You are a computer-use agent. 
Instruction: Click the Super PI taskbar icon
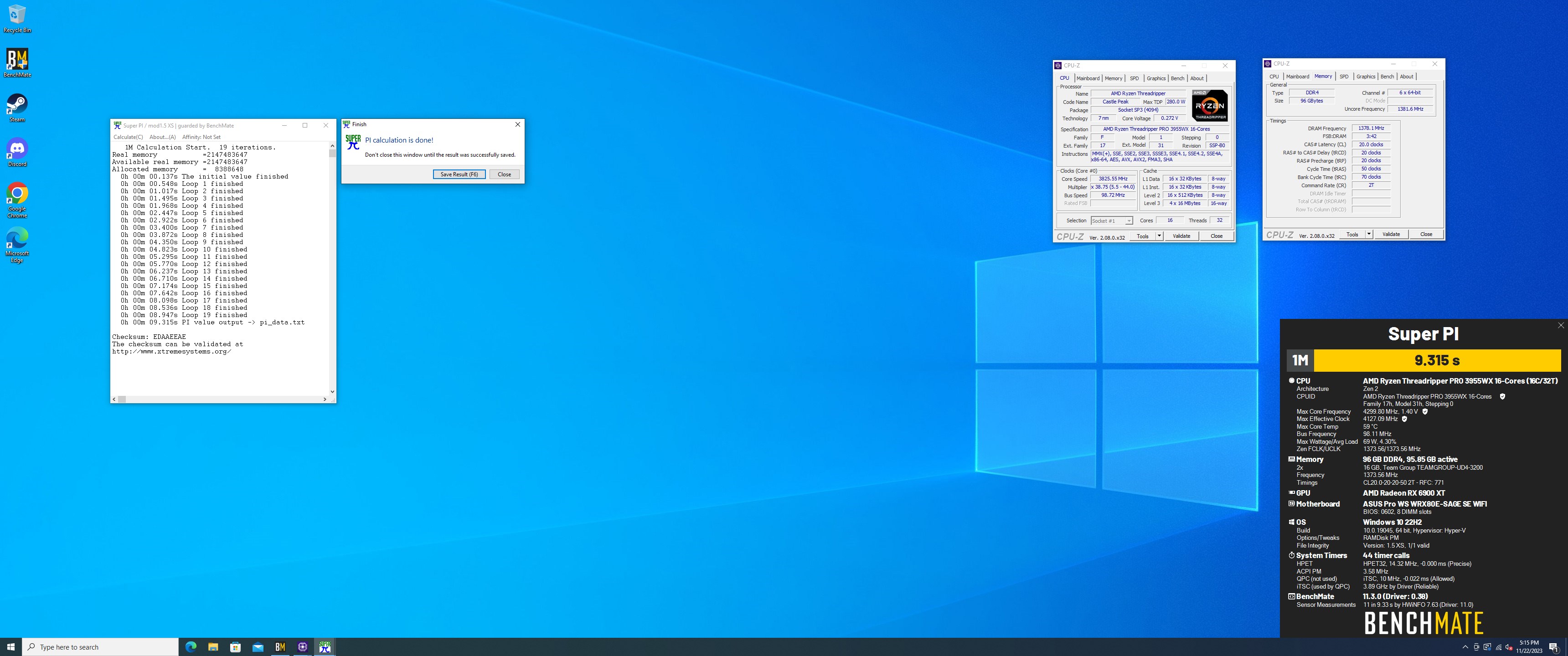coord(325,647)
